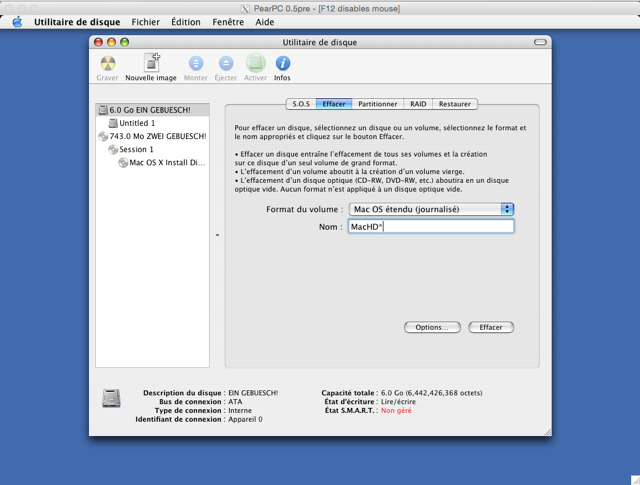Click the red Non géré S.M.A.R.T. status

[x=396, y=411]
